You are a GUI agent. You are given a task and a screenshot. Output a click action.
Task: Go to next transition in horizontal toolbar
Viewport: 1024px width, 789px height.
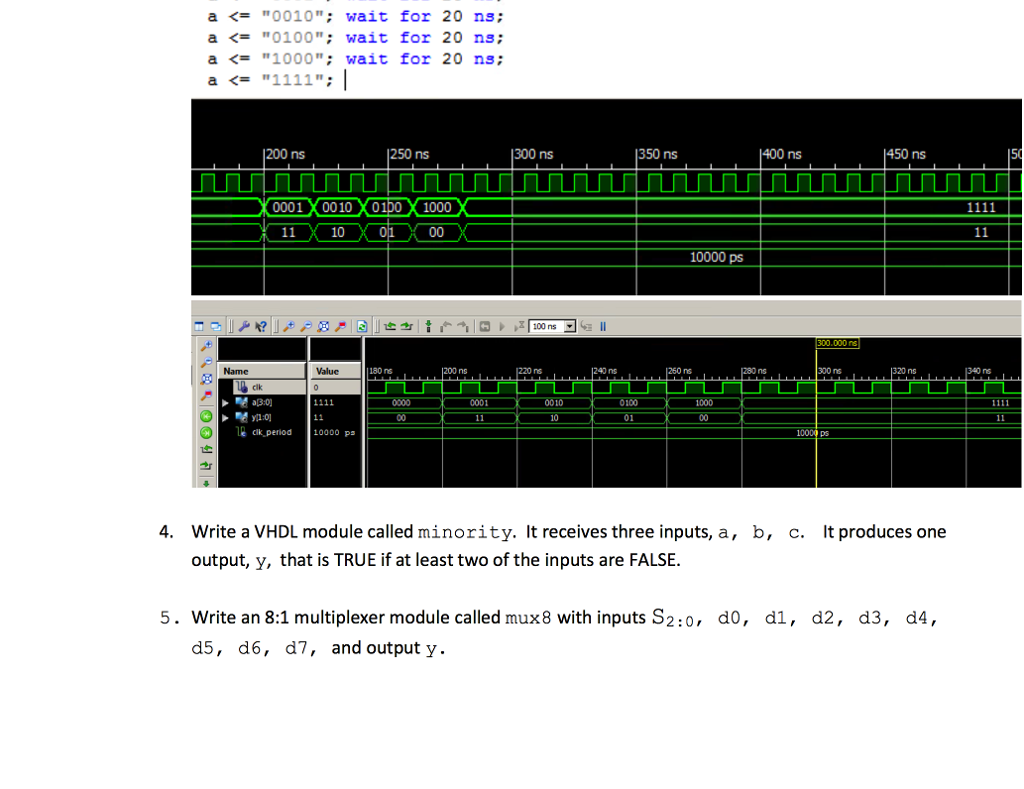406,326
